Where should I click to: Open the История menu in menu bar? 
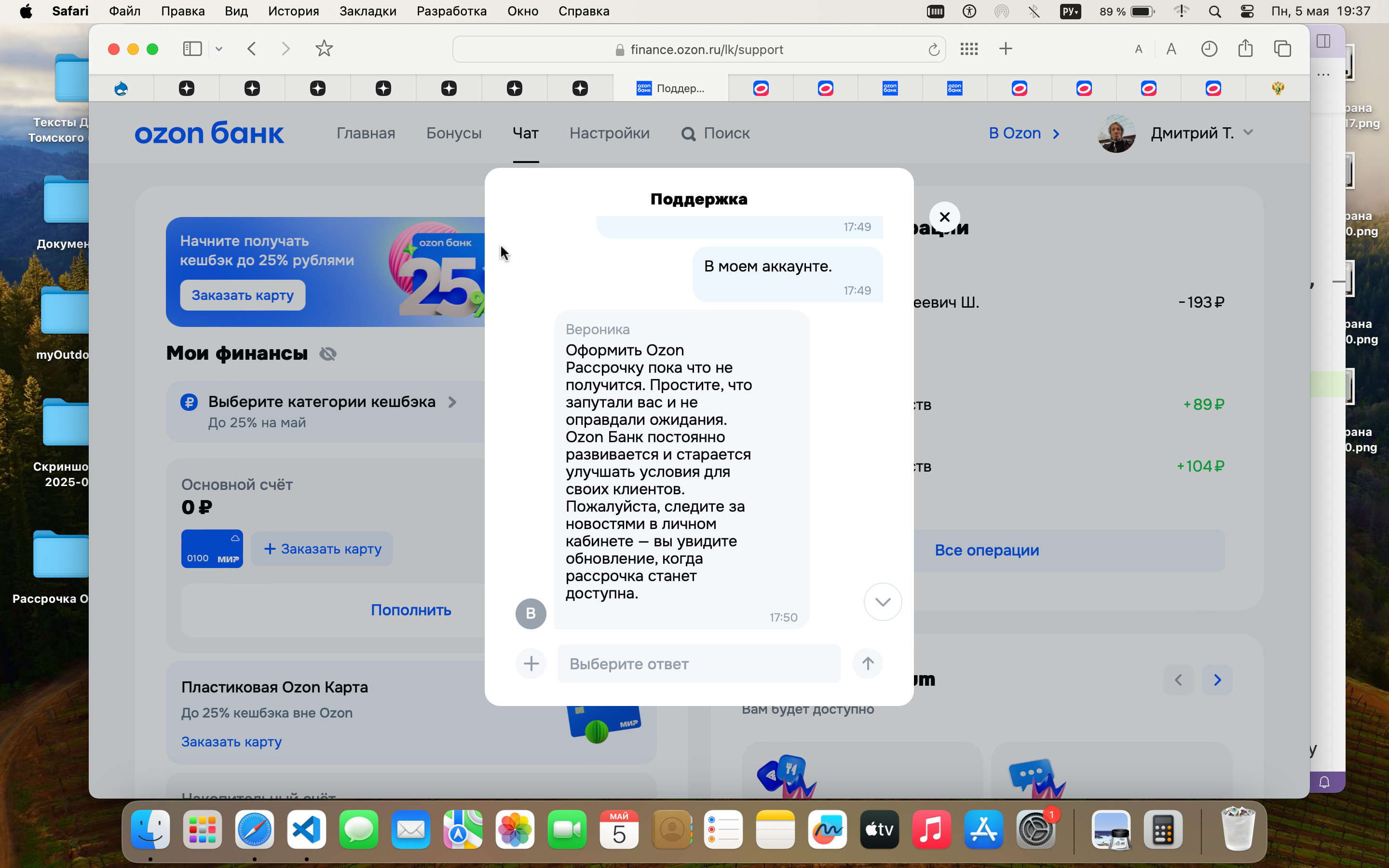pos(293,11)
